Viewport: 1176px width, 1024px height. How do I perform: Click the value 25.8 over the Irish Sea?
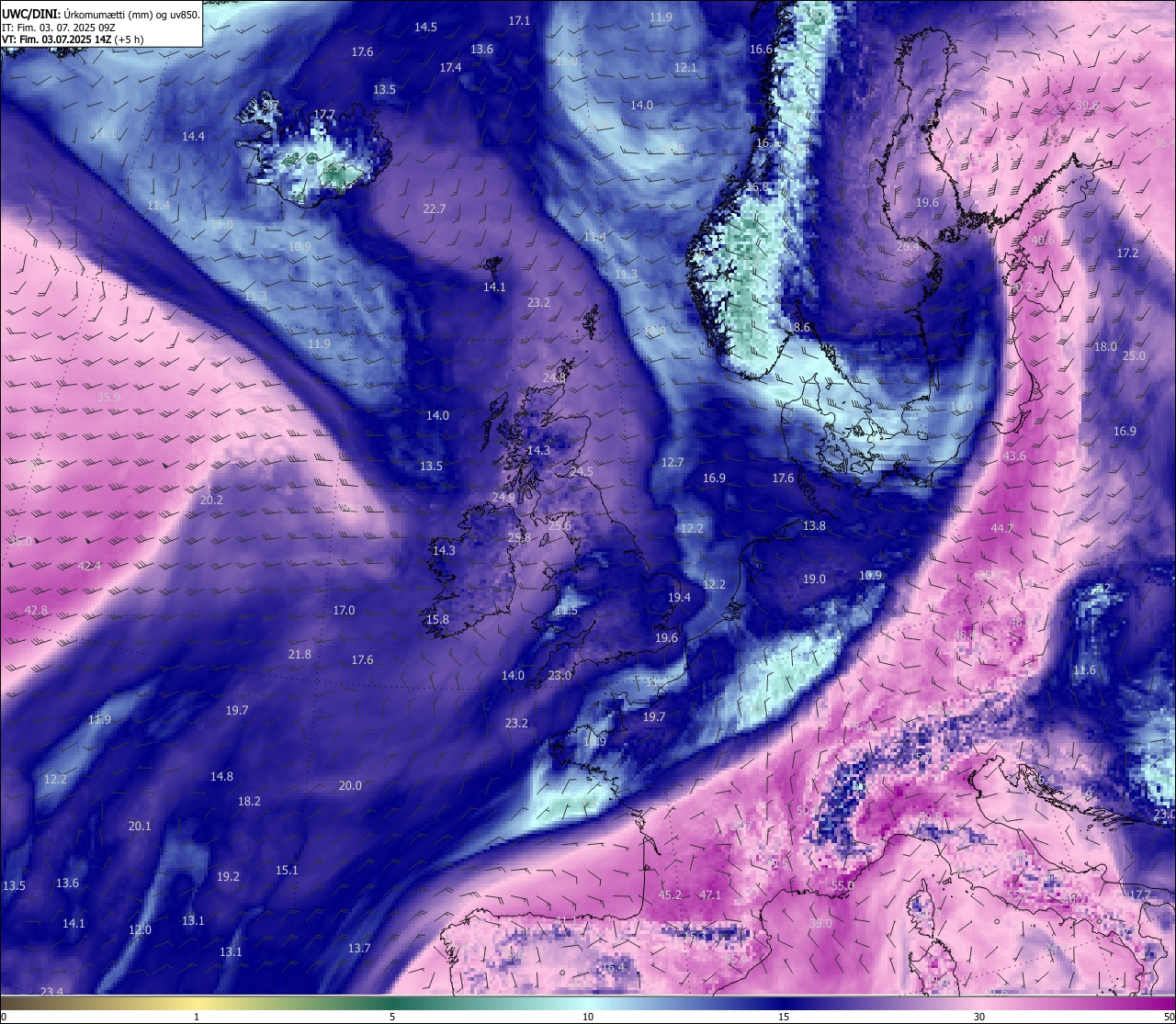(519, 537)
